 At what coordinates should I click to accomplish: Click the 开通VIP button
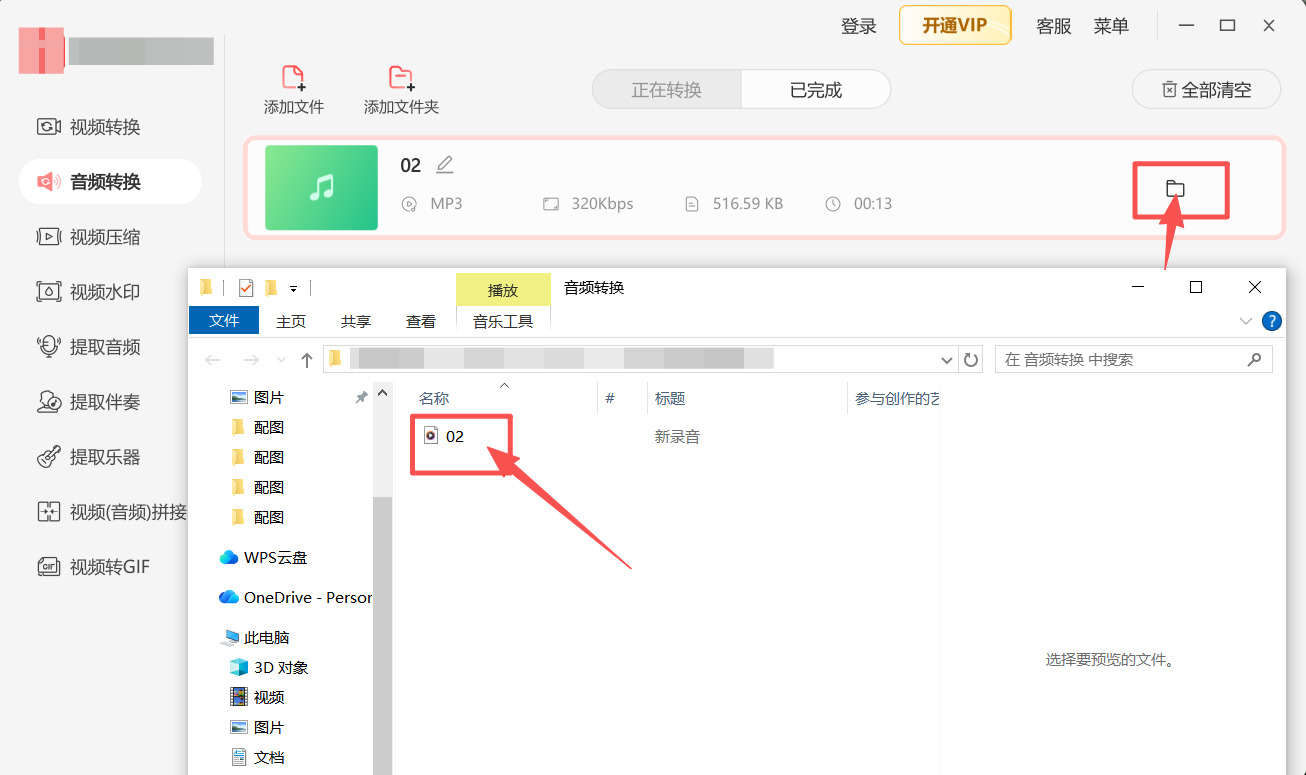pyautogui.click(x=954, y=25)
